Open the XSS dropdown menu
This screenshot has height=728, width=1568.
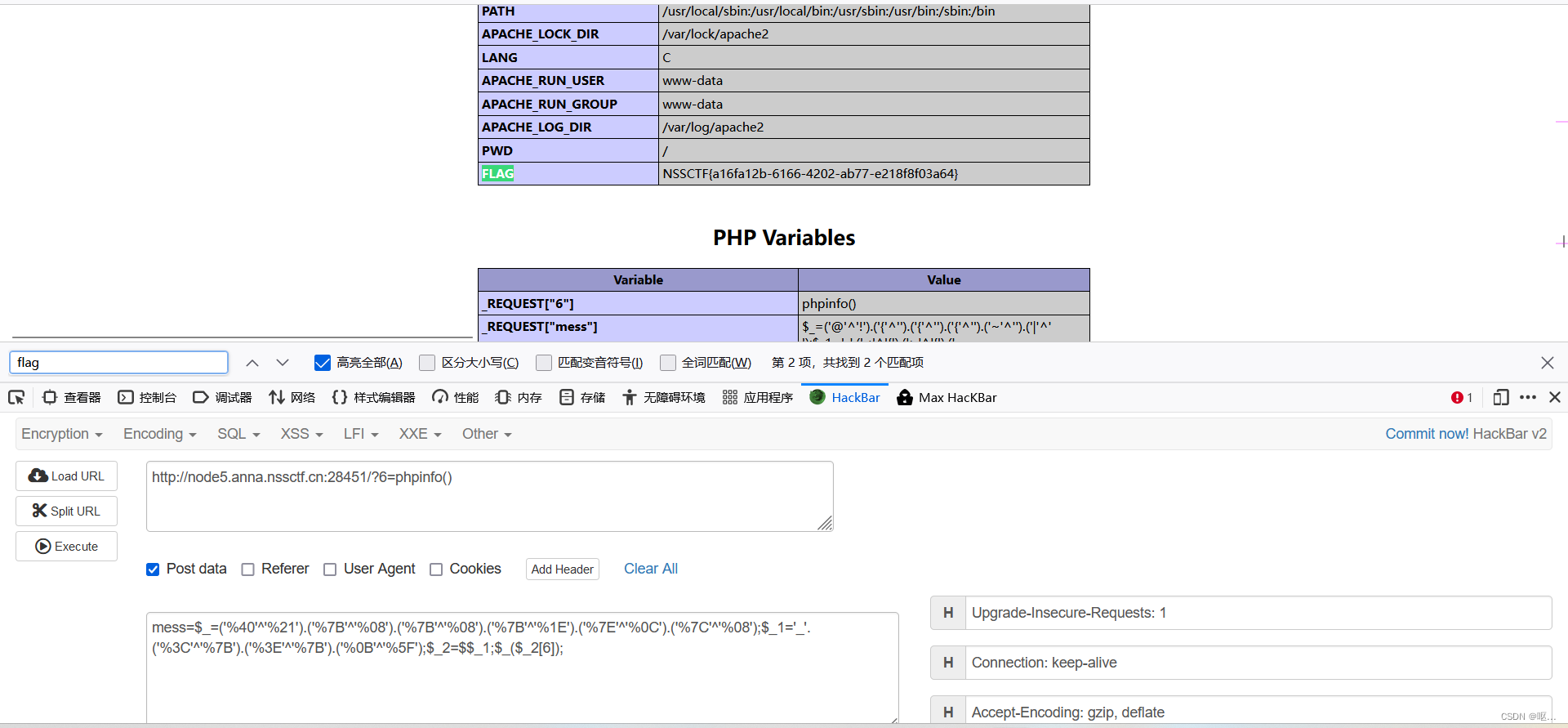pyautogui.click(x=302, y=434)
